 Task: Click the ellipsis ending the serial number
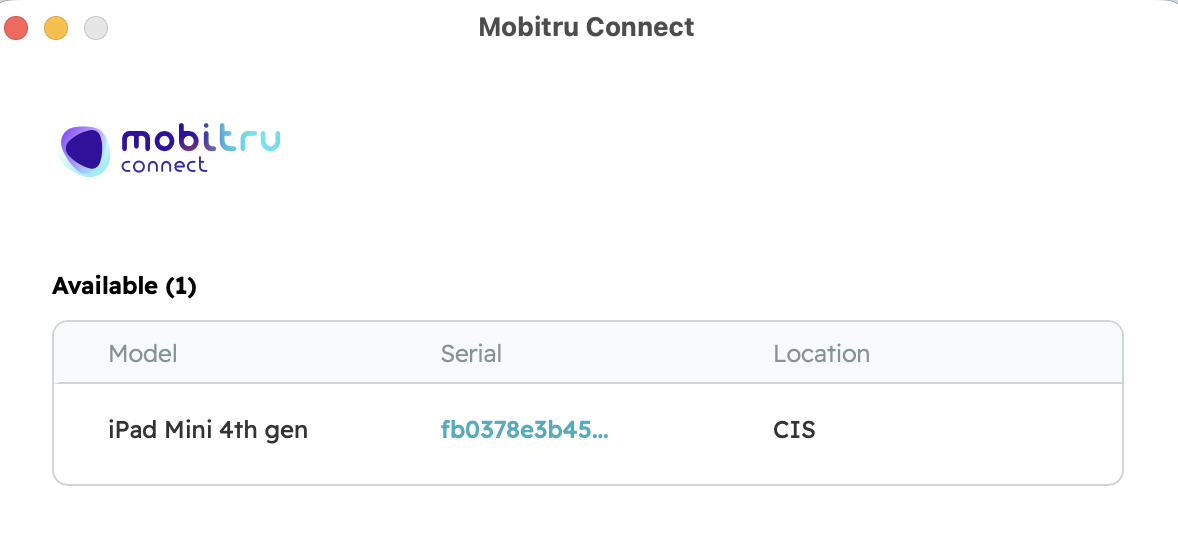point(601,432)
